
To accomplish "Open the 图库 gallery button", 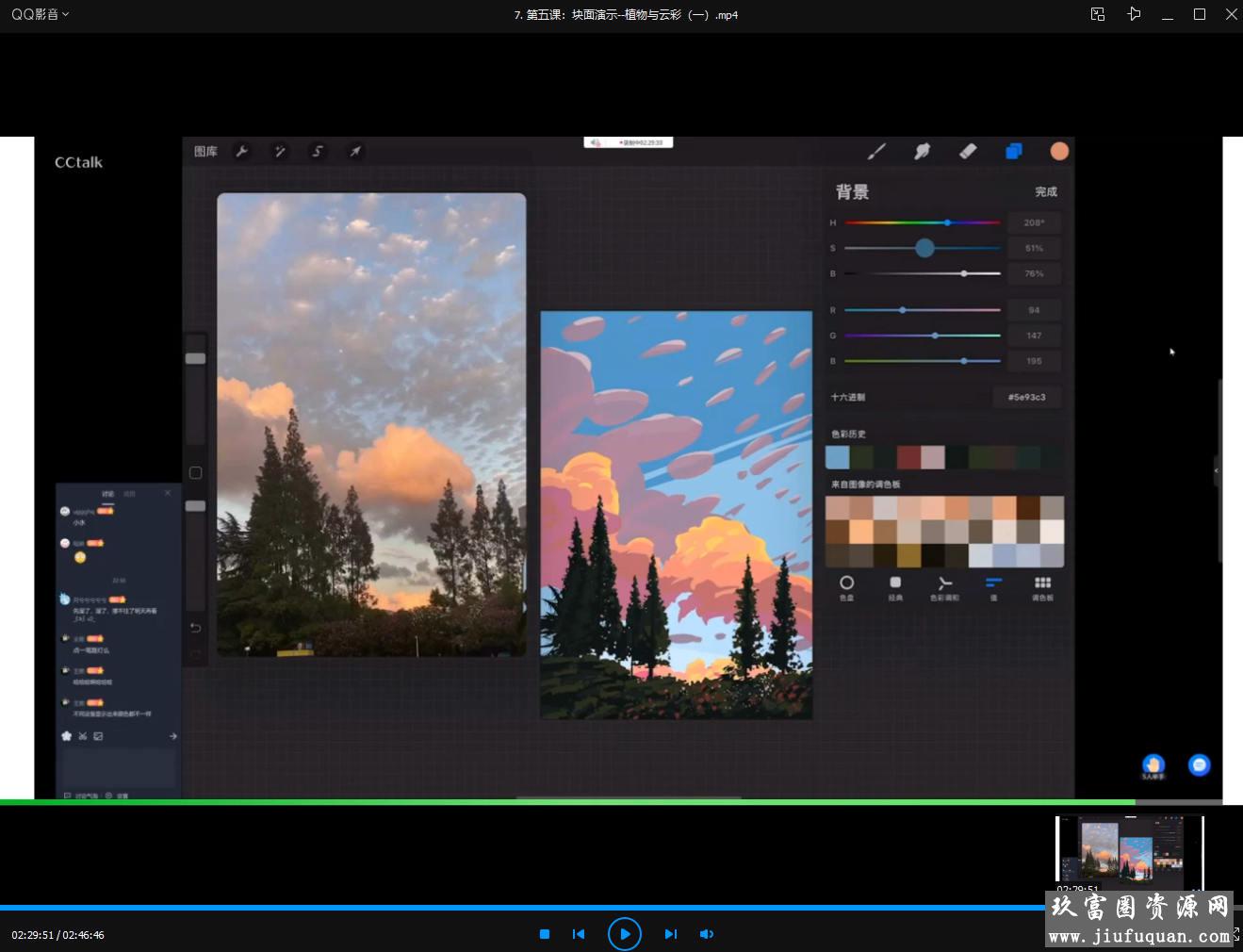I will click(205, 152).
